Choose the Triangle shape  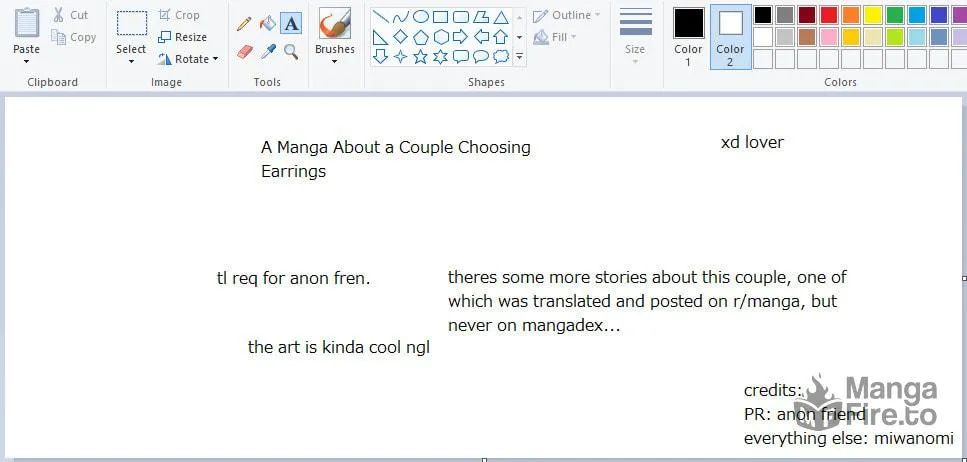501,17
